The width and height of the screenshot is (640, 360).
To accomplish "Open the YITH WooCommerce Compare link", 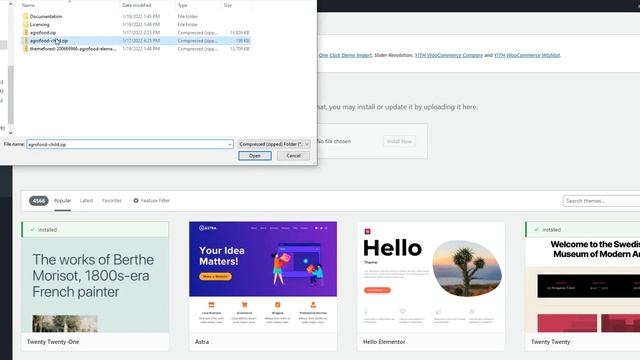I will coord(449,55).
